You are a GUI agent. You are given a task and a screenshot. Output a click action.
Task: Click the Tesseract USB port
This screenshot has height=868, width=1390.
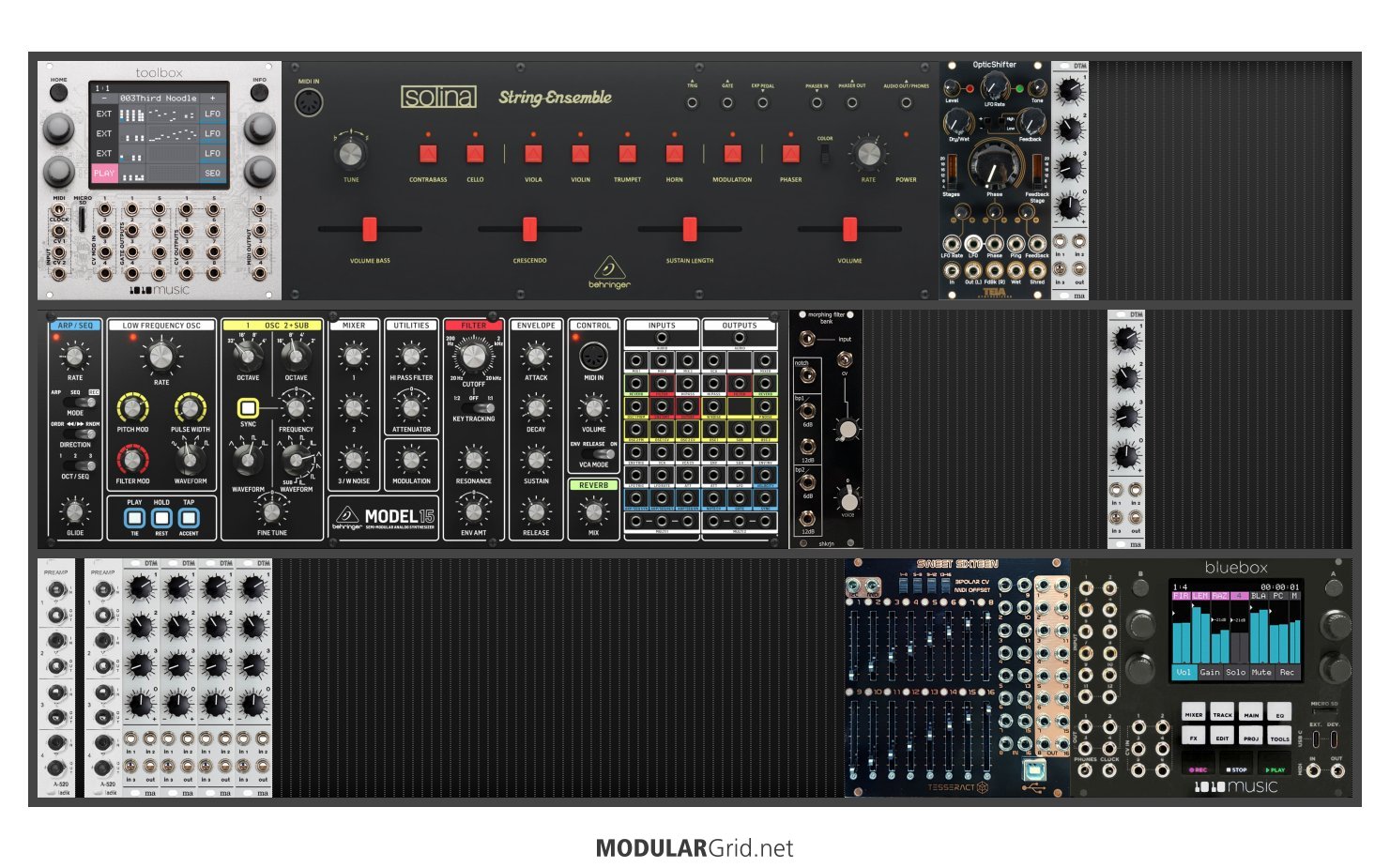point(1034,769)
